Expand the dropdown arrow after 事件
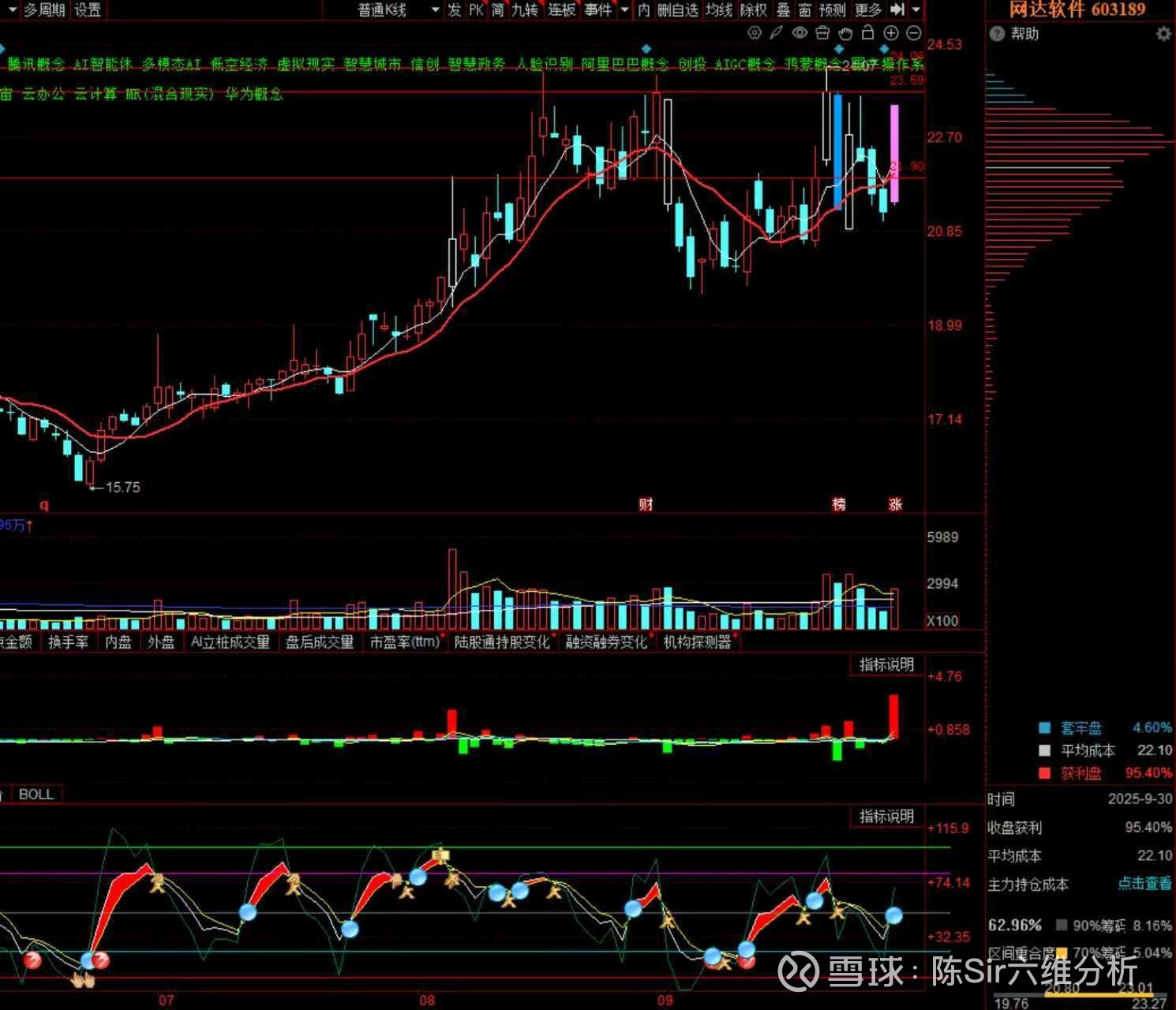The image size is (1176, 1010). tap(625, 9)
